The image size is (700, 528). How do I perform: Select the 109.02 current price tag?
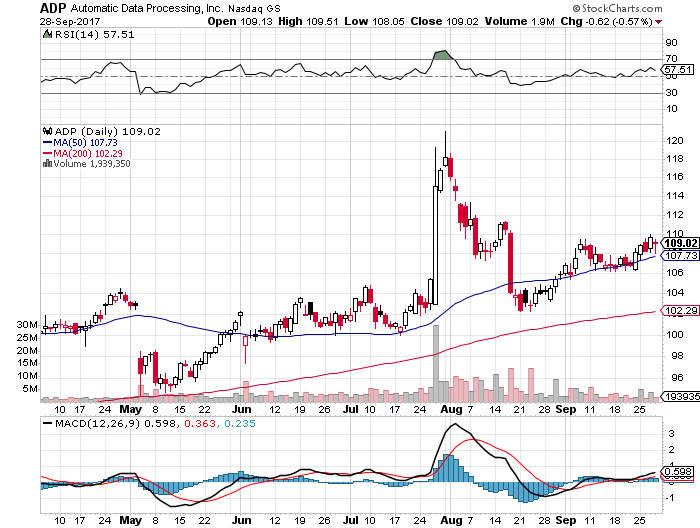point(680,243)
